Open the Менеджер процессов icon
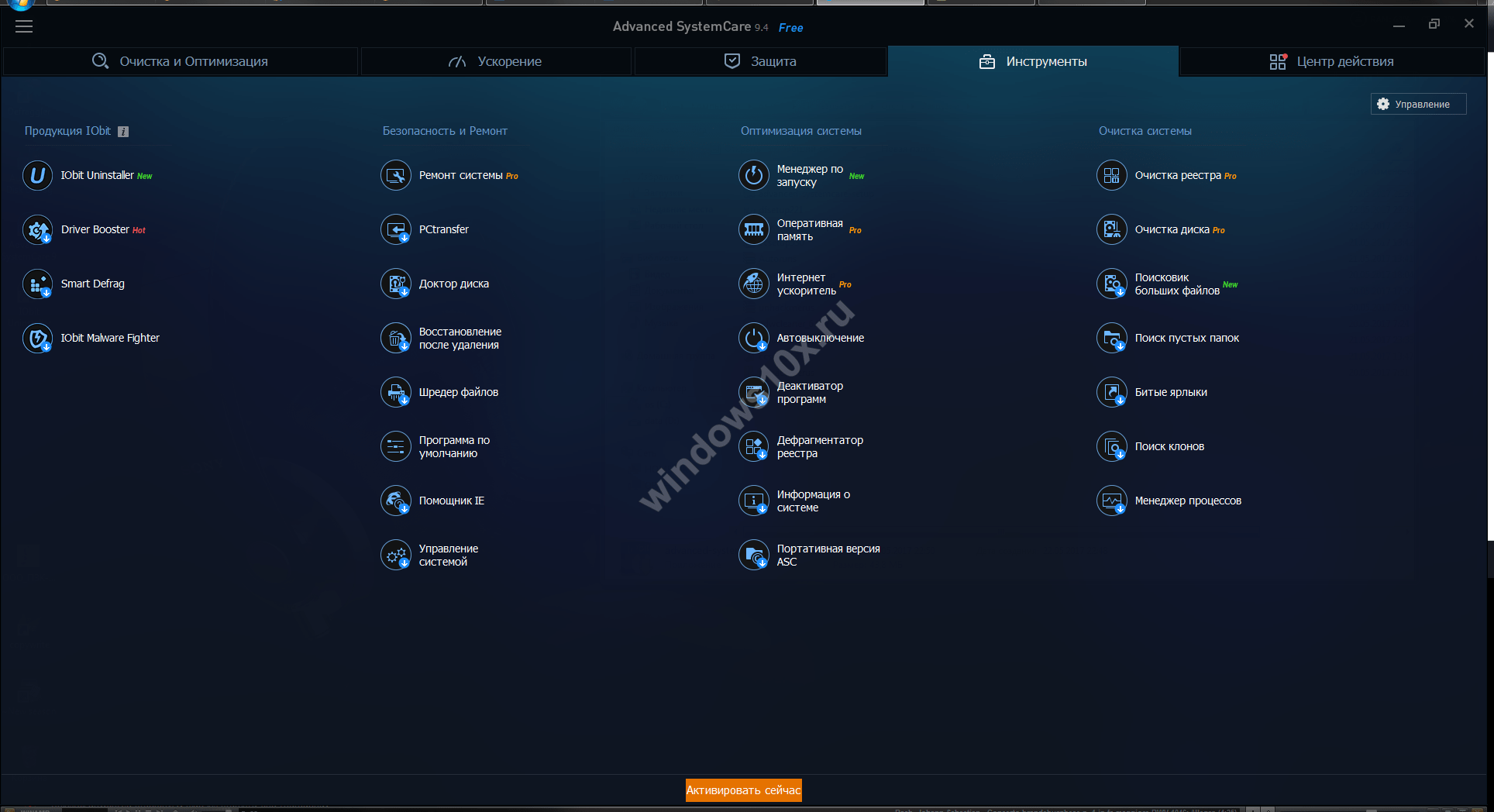1494x812 pixels. coord(1111,501)
